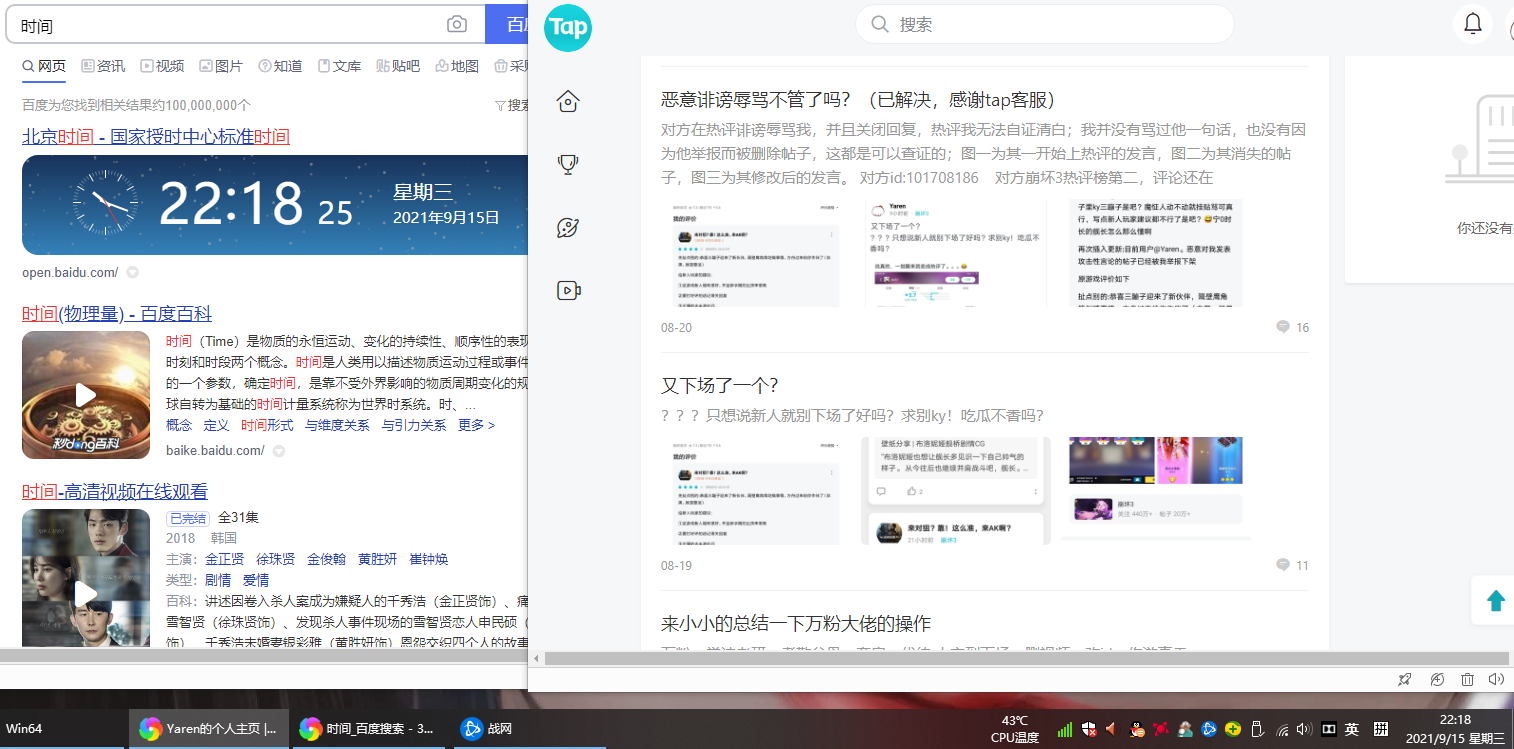This screenshot has width=1514, height=749.
Task: Click the trash can icon in bottom toolbar
Action: pos(1467,679)
